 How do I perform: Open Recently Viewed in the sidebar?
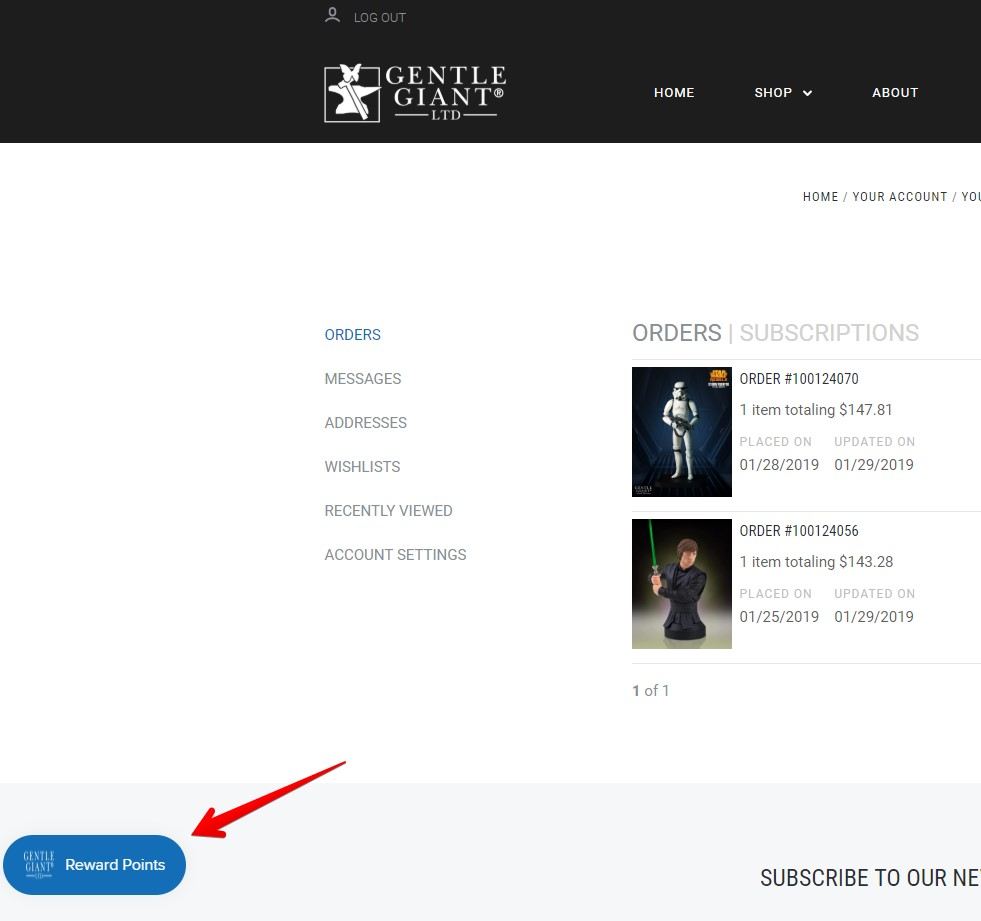pos(389,511)
